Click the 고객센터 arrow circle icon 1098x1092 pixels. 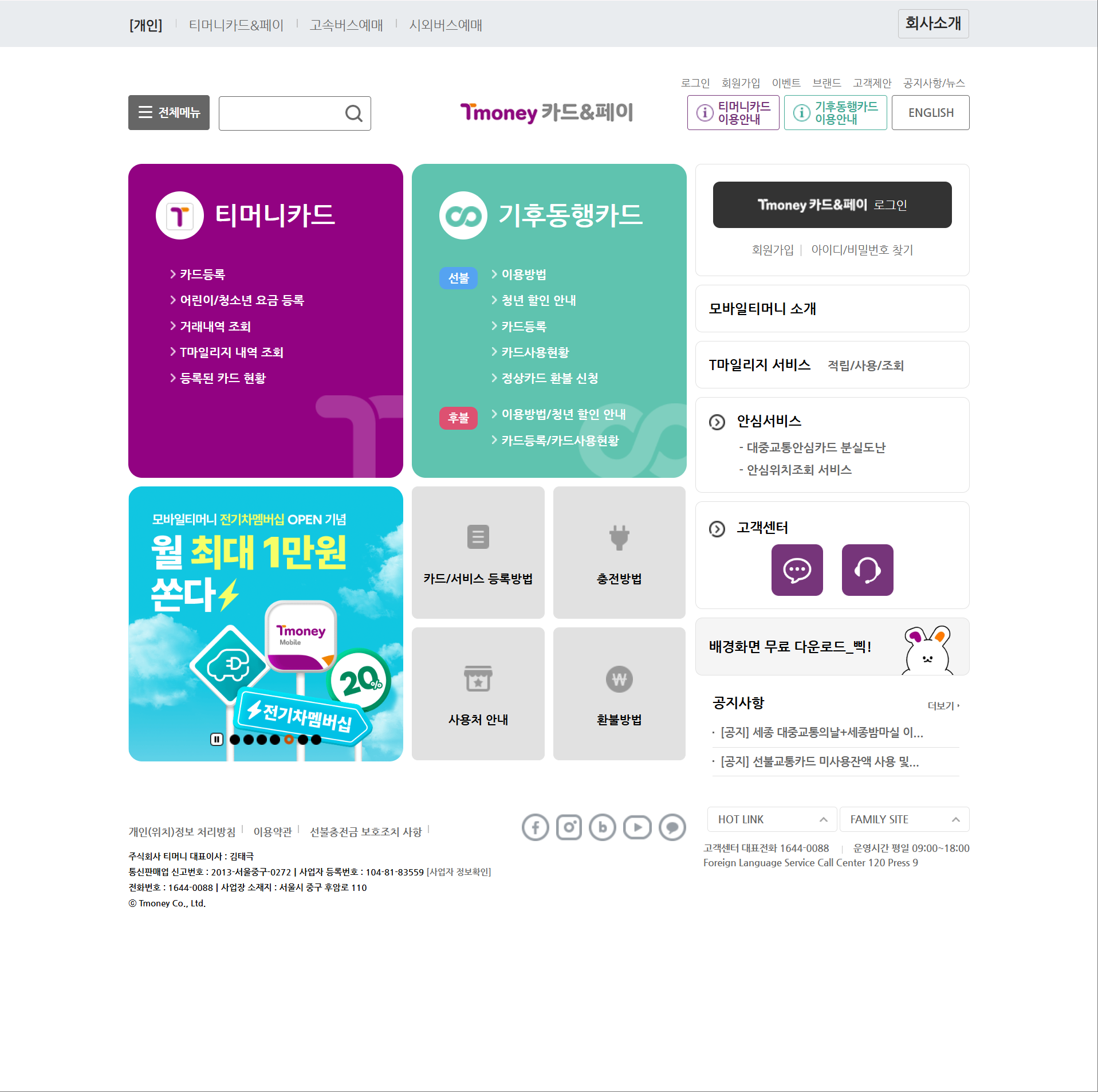[717, 529]
